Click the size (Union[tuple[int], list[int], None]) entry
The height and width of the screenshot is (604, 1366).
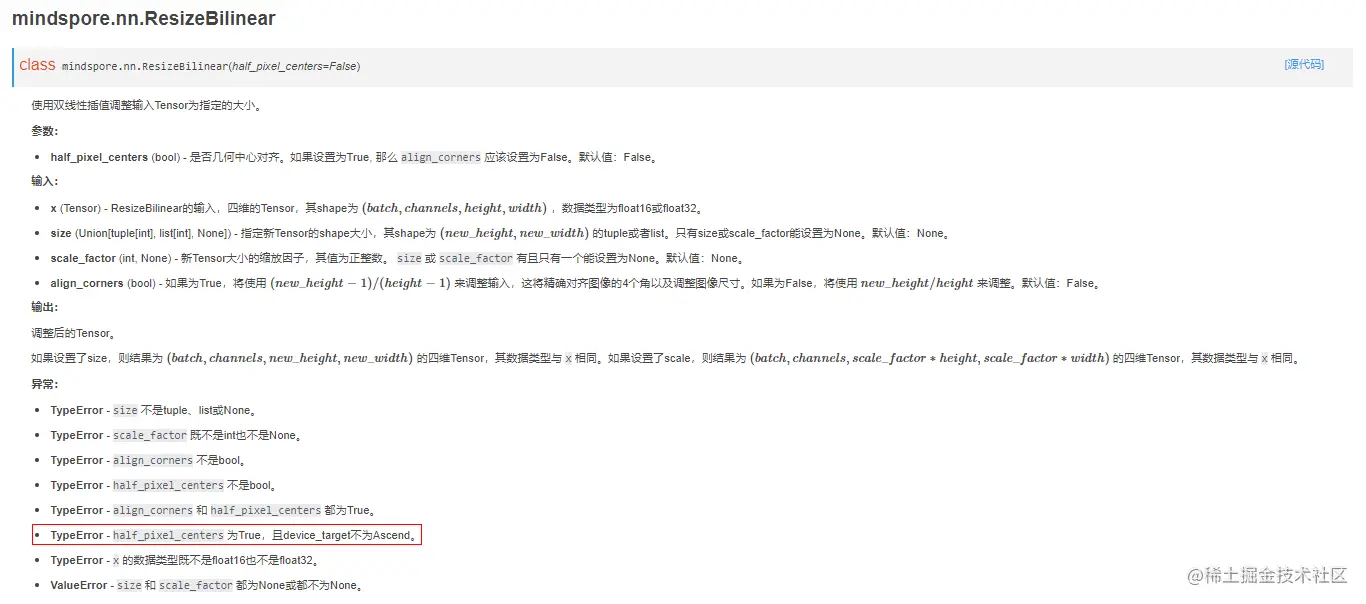(x=499, y=233)
